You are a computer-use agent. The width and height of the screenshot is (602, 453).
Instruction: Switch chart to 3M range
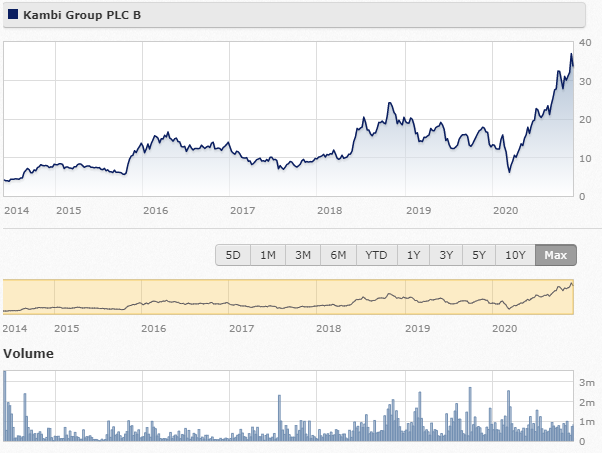303,255
